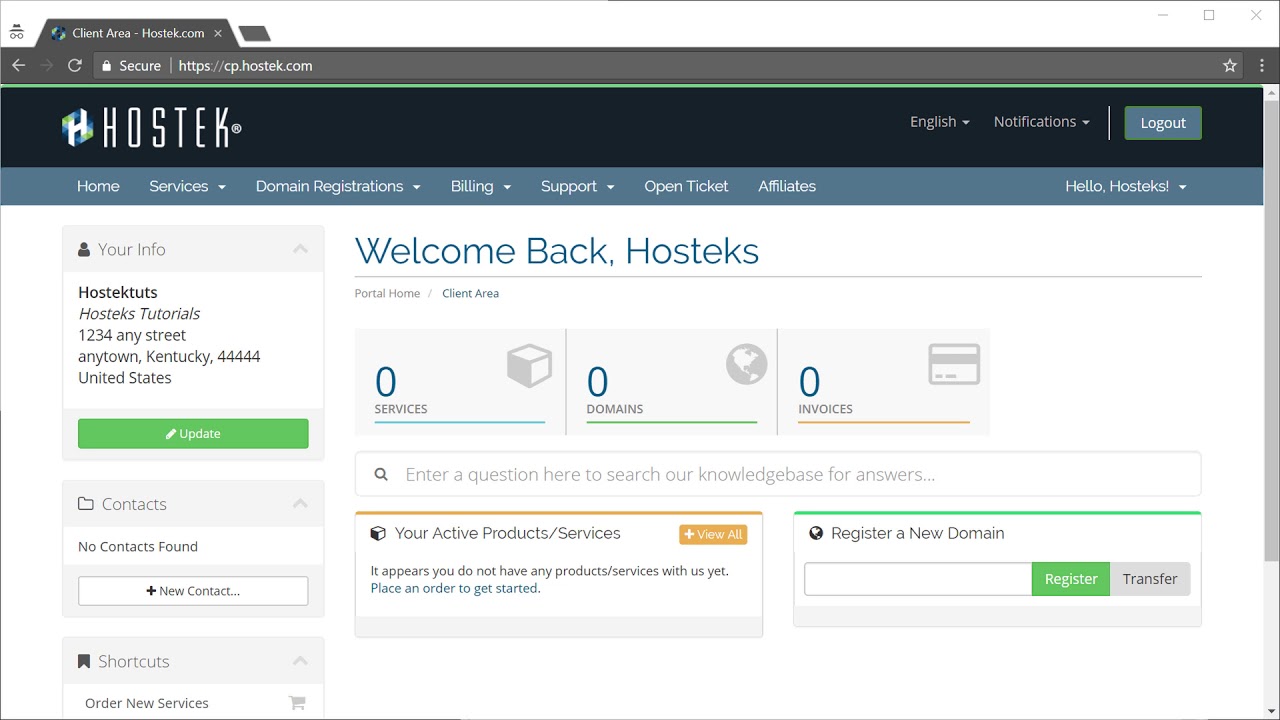1280x720 pixels.
Task: Open the Notifications dropdown
Action: tap(1042, 122)
